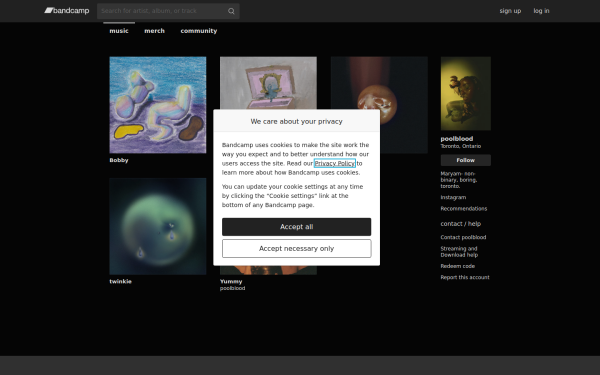600x375 pixels.
Task: Open the Privacy Policy link
Action: [x=334, y=163]
